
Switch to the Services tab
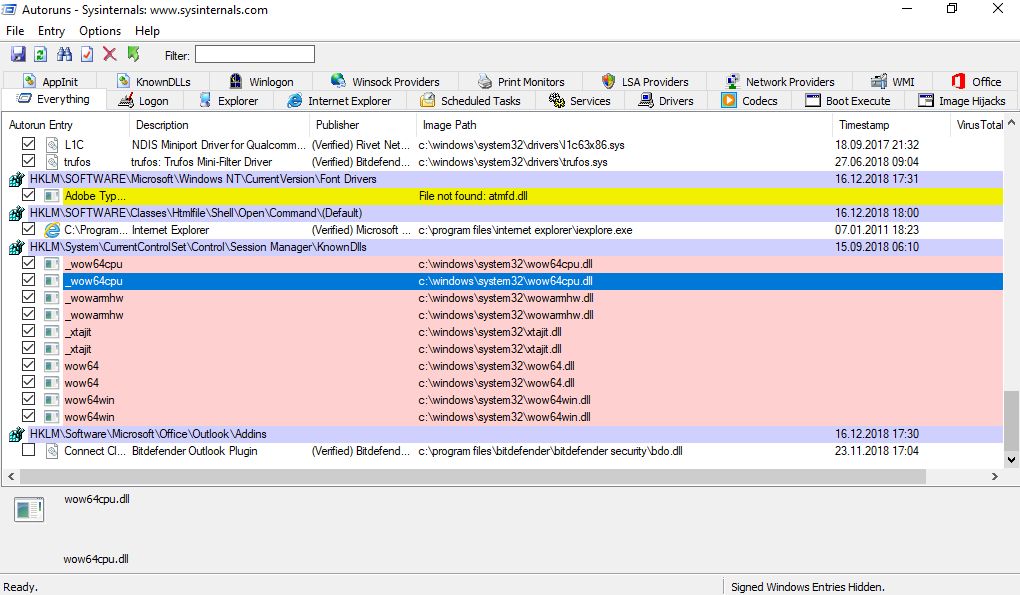pyautogui.click(x=580, y=101)
